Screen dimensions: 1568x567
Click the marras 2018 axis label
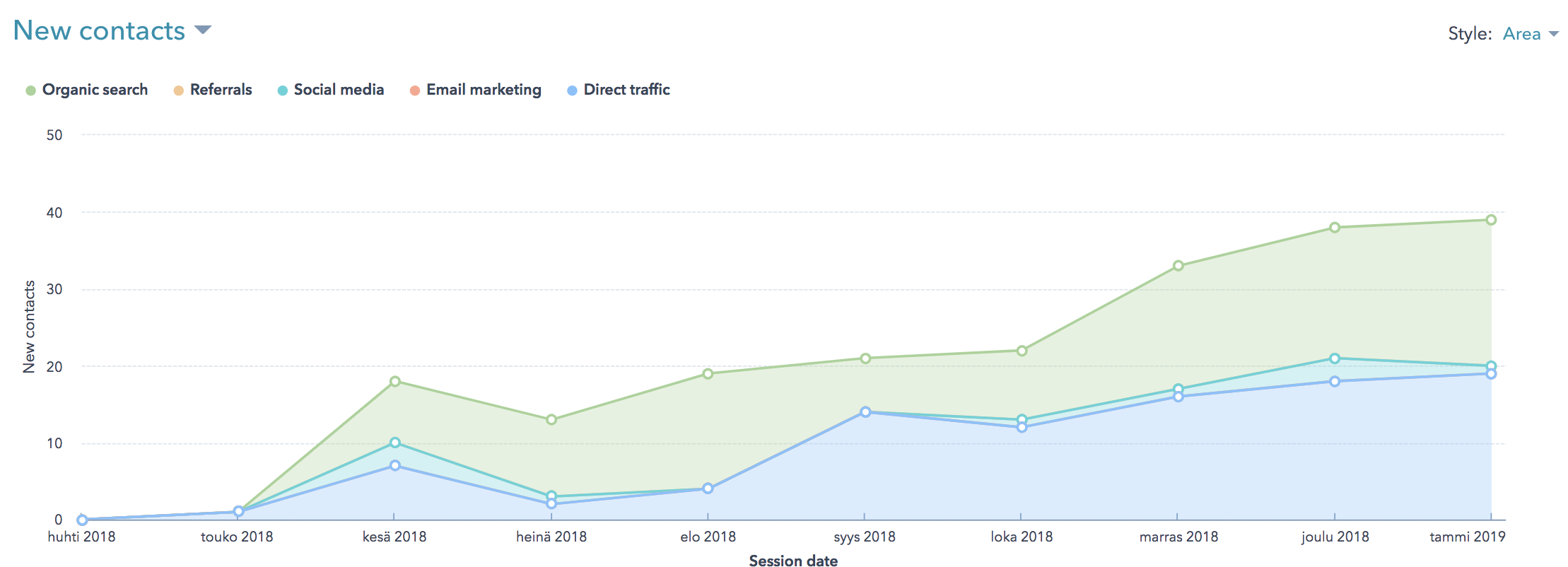pos(1178,537)
